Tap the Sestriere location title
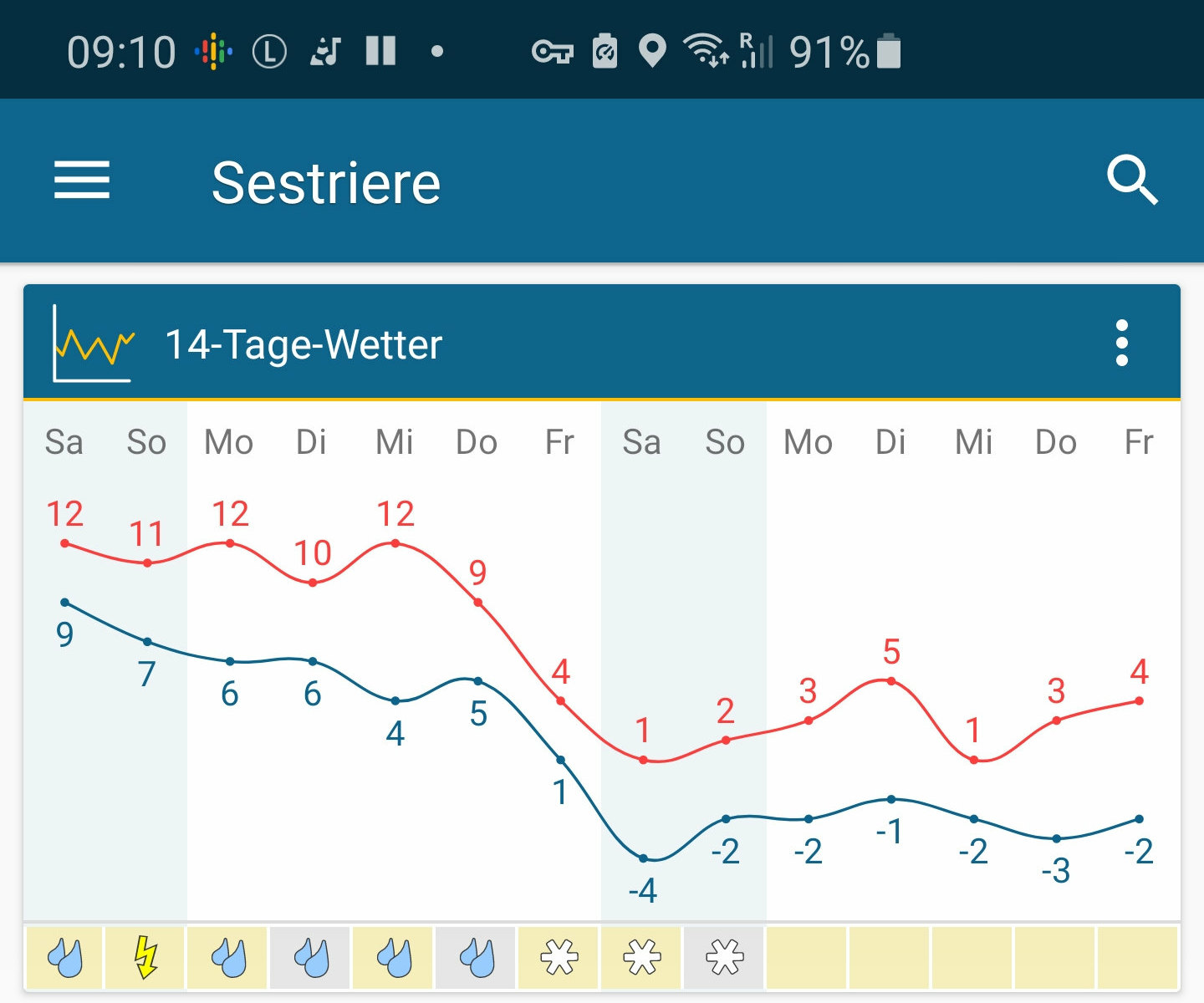This screenshot has width=1204, height=1003. pyautogui.click(x=325, y=183)
